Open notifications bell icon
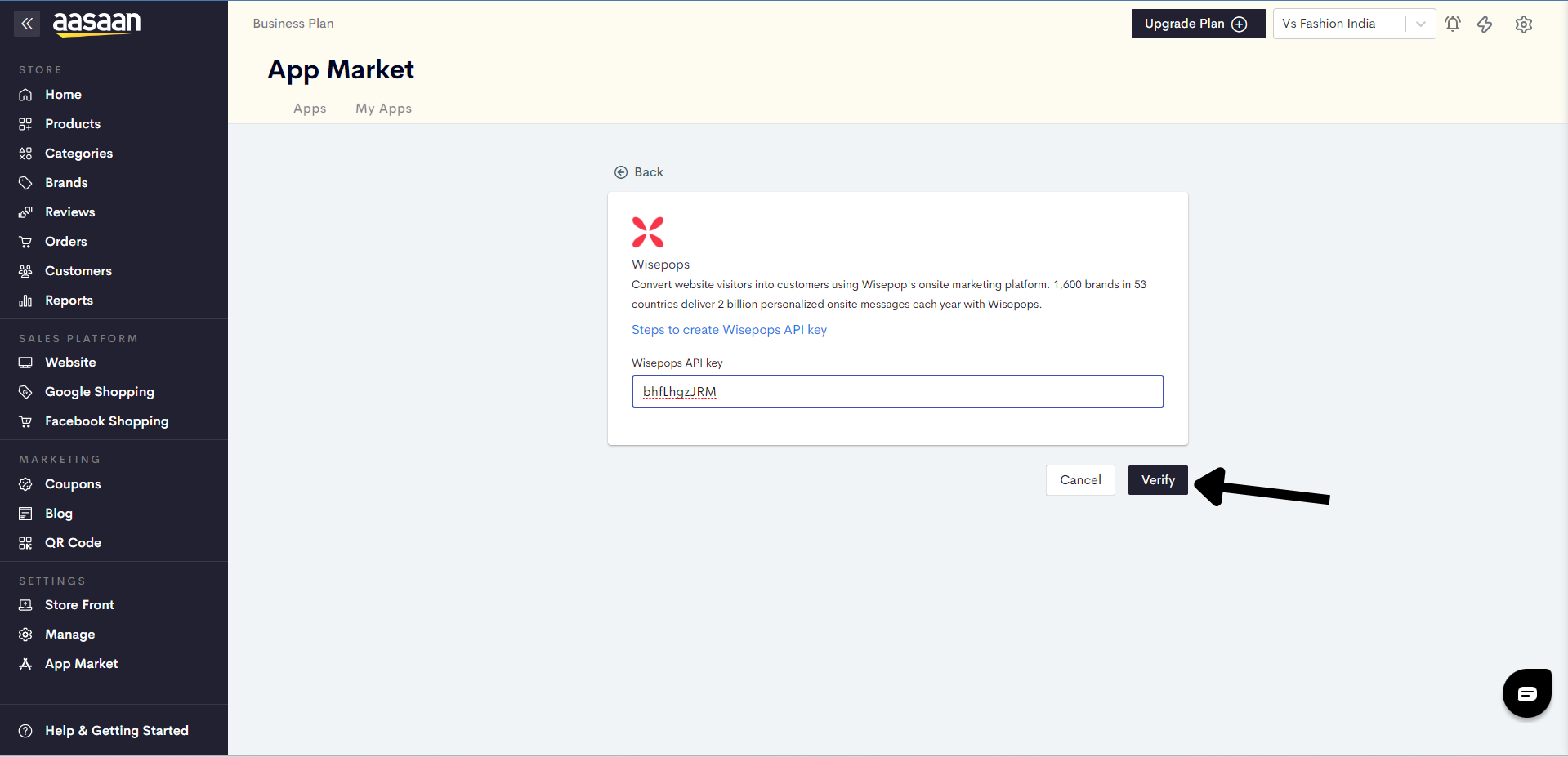 pyautogui.click(x=1453, y=24)
